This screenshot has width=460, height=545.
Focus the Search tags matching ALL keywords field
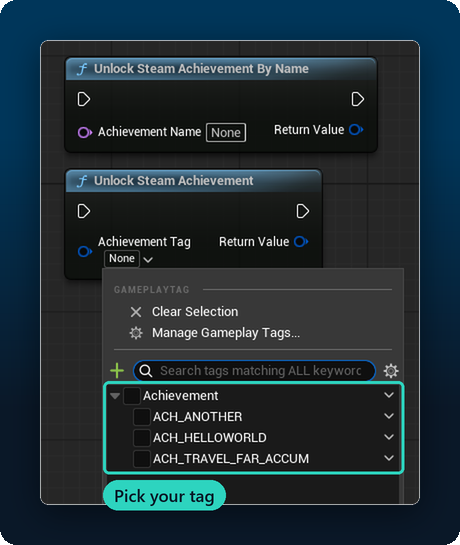pyautogui.click(x=255, y=371)
